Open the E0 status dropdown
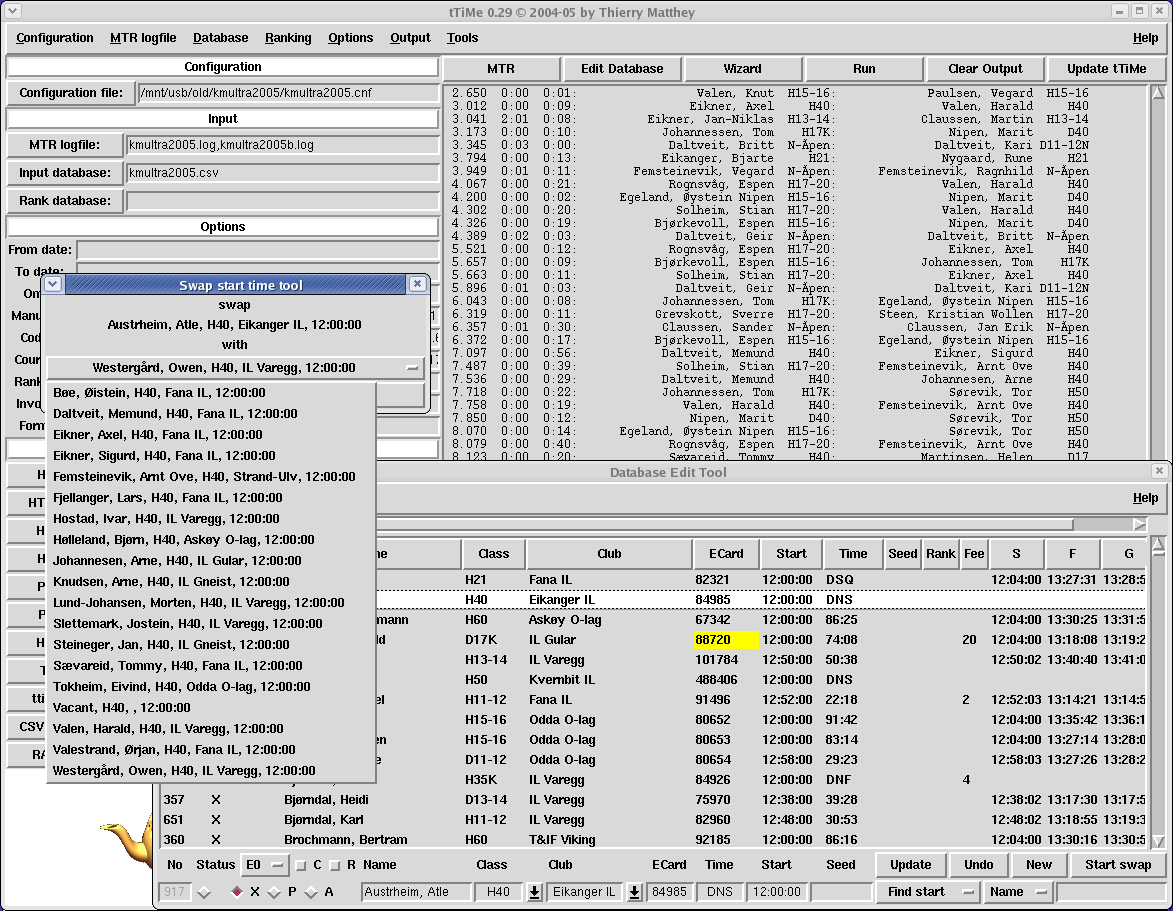This screenshot has height=911, width=1173. pos(264,865)
